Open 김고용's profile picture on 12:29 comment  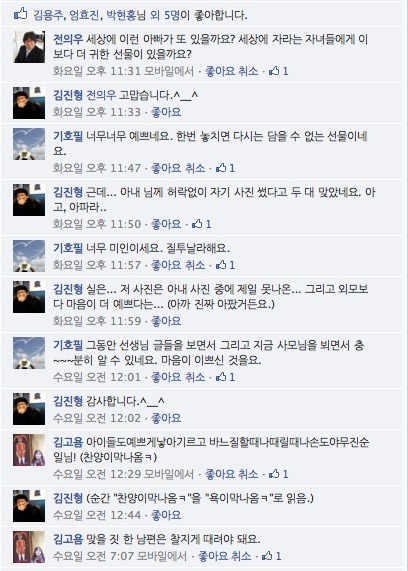click(x=29, y=450)
